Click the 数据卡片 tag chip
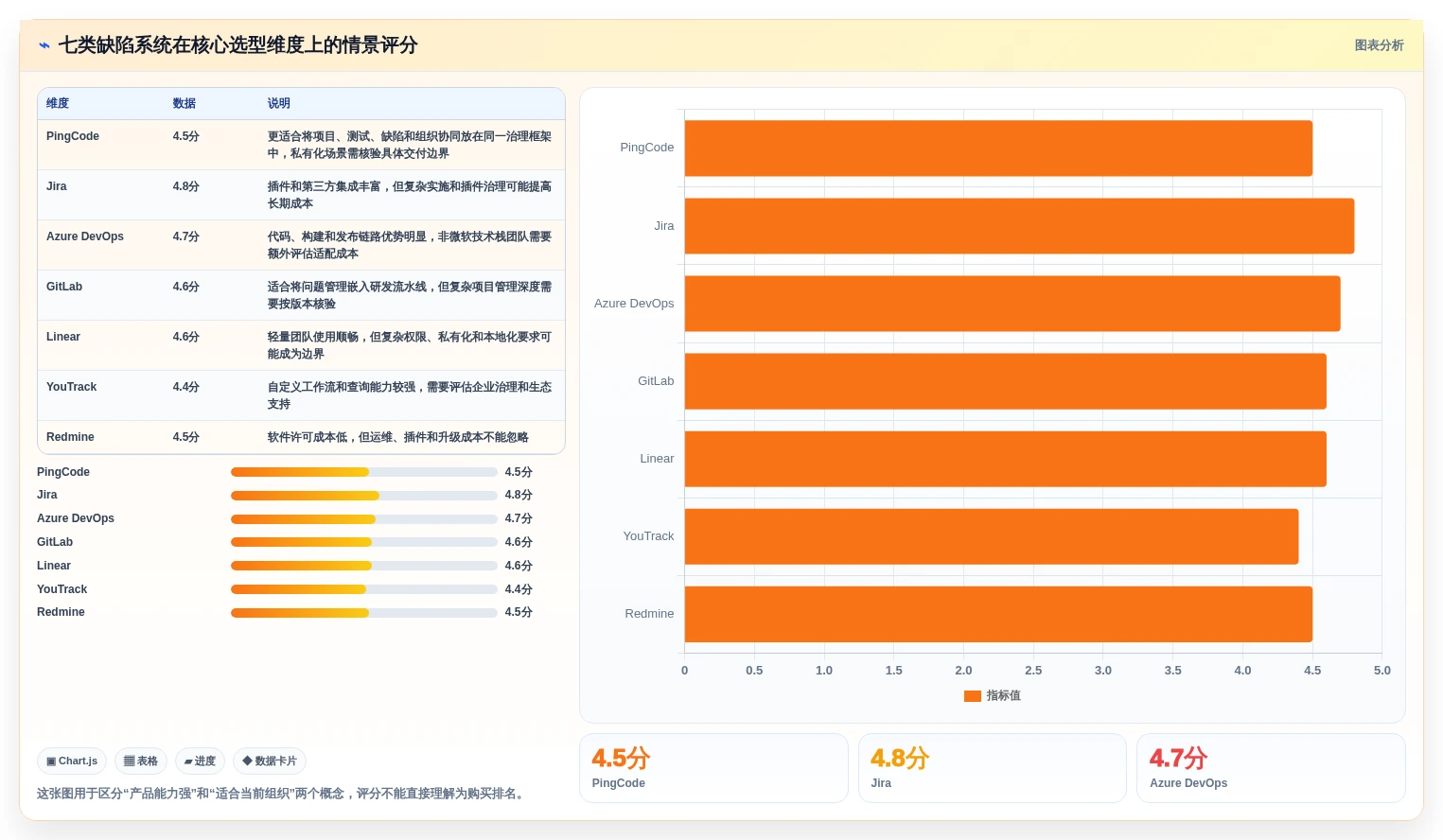 coord(270,761)
